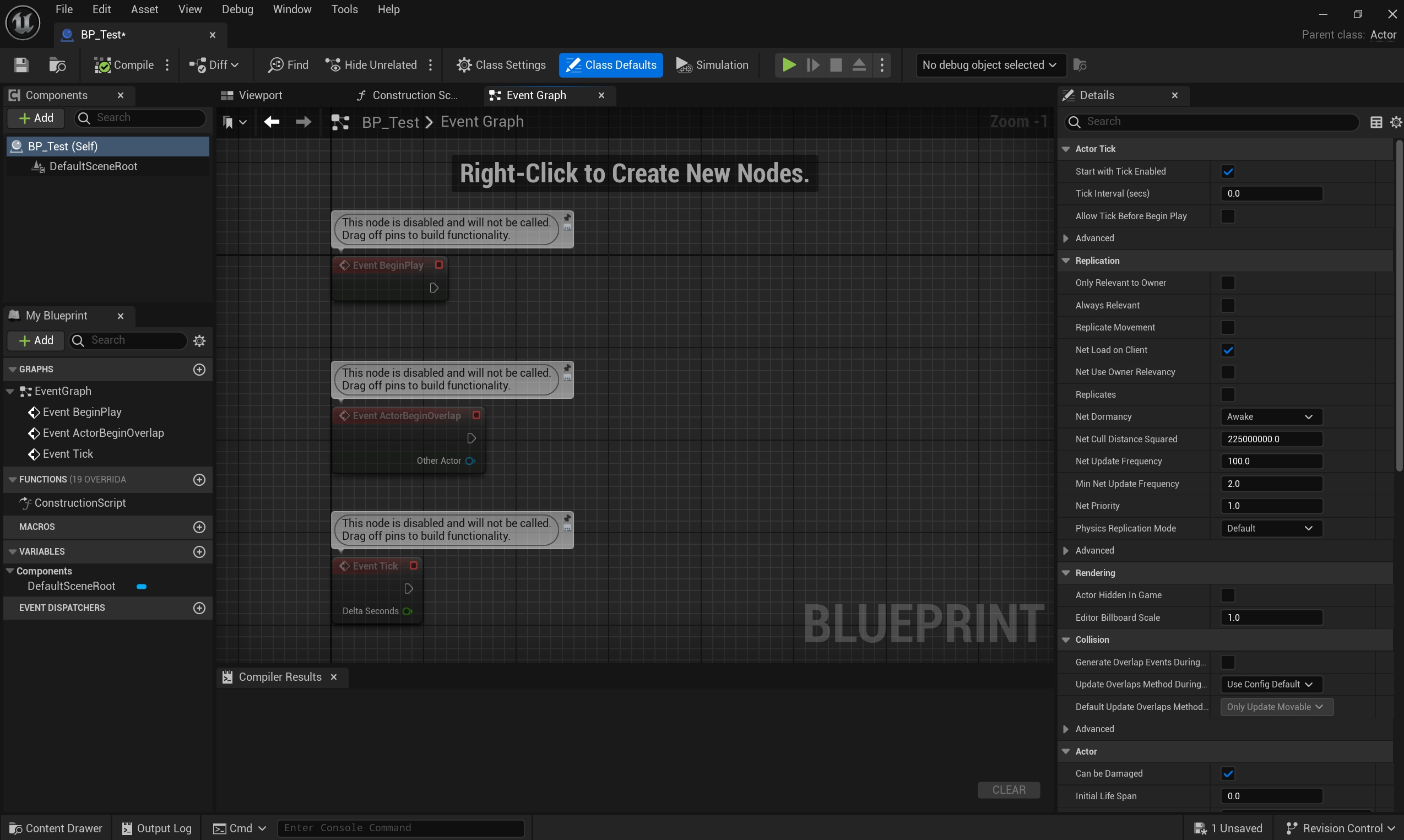Open the Tools menu
The image size is (1404, 840).
345,9
